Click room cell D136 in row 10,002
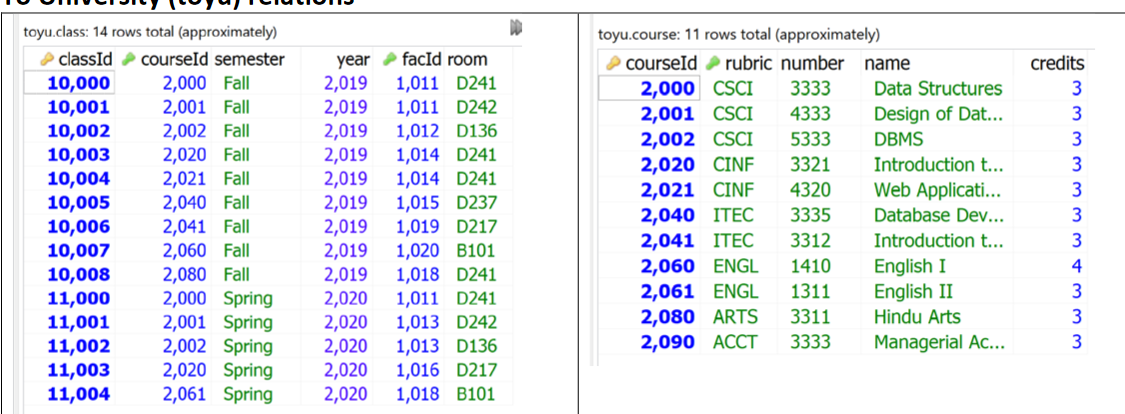This screenshot has height=414, width=1125. point(476,131)
